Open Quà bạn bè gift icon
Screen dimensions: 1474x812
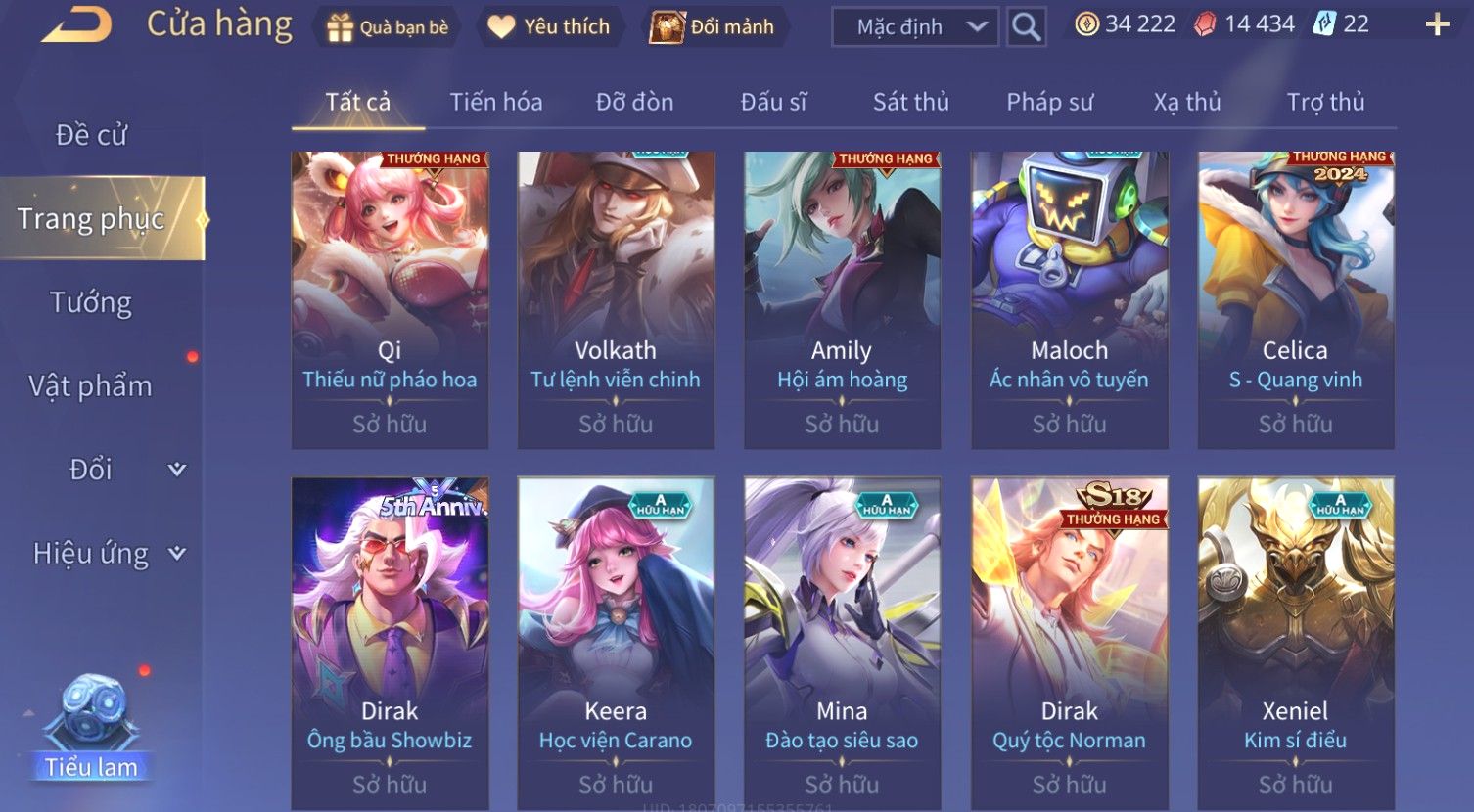point(340,27)
